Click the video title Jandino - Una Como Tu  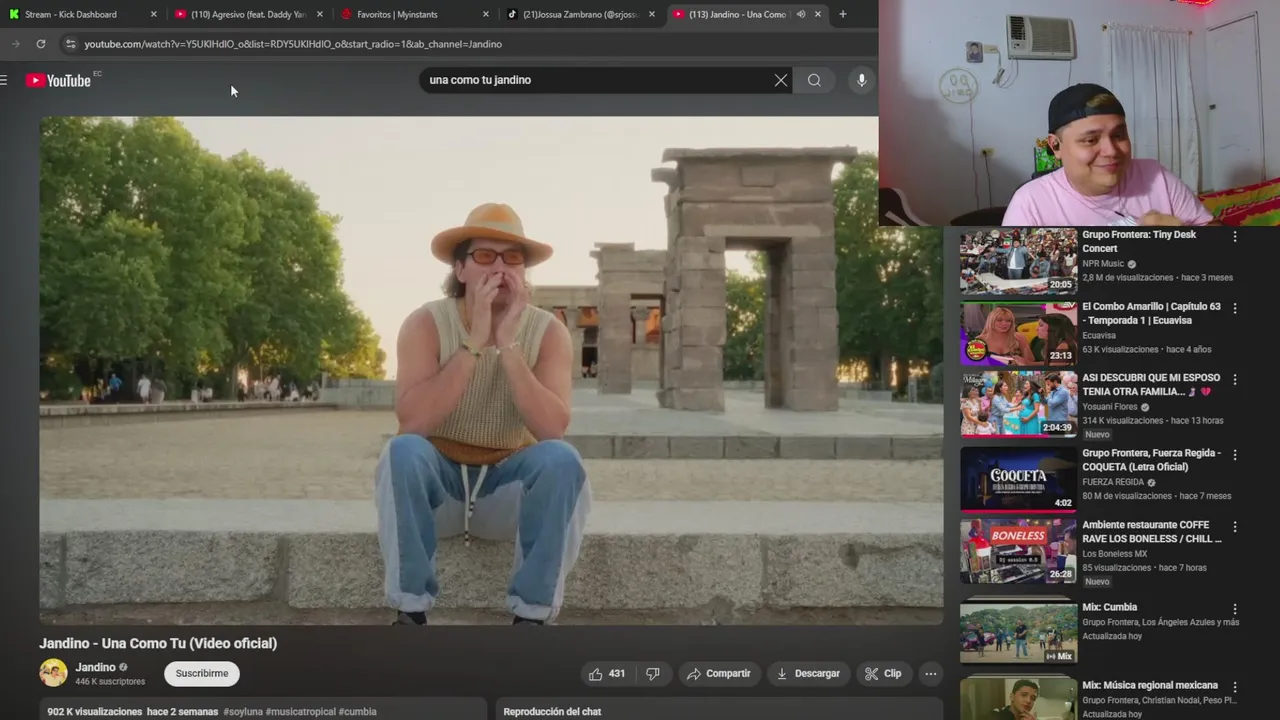tap(158, 643)
